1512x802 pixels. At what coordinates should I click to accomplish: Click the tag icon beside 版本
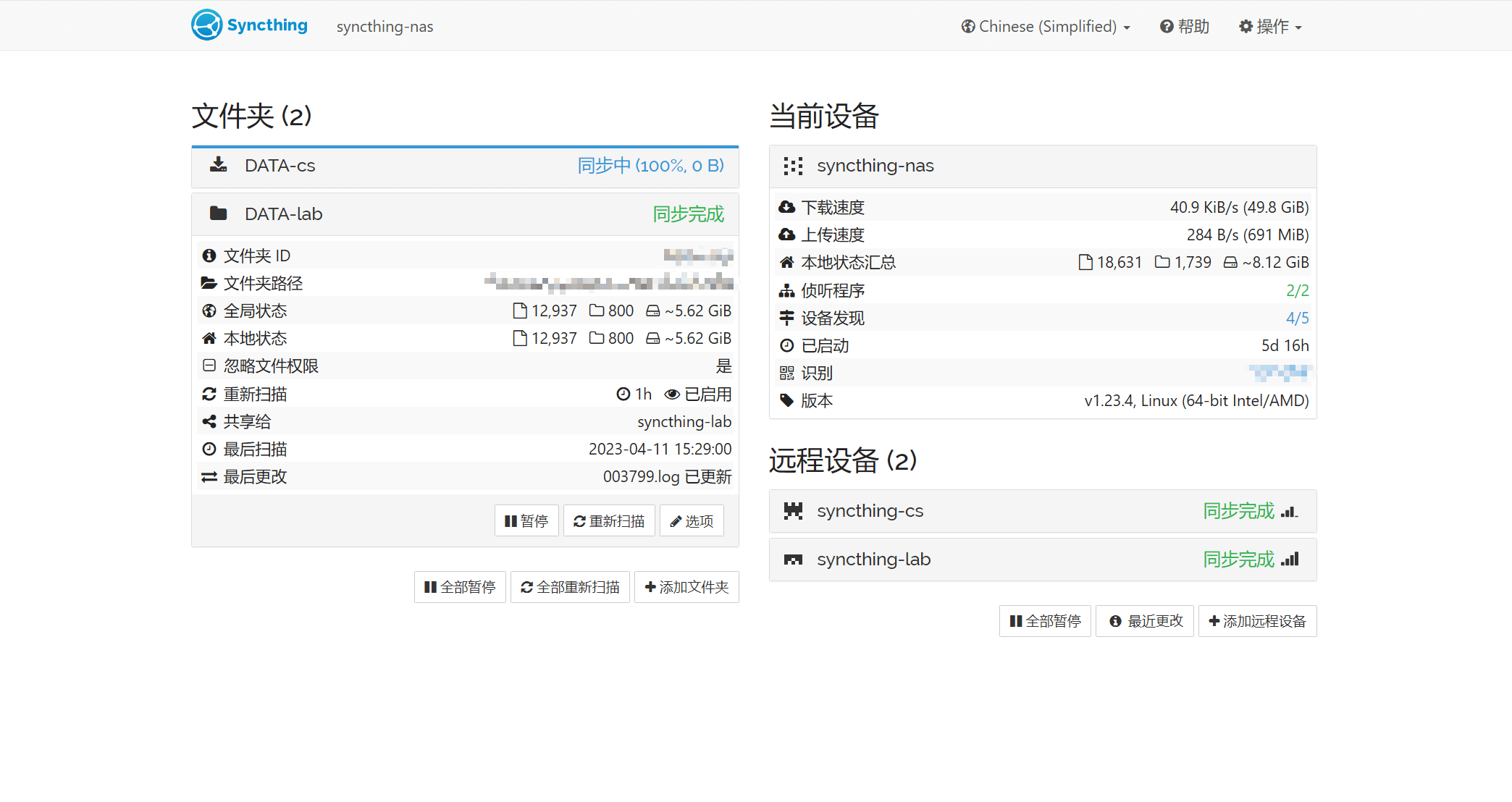pyautogui.click(x=786, y=400)
